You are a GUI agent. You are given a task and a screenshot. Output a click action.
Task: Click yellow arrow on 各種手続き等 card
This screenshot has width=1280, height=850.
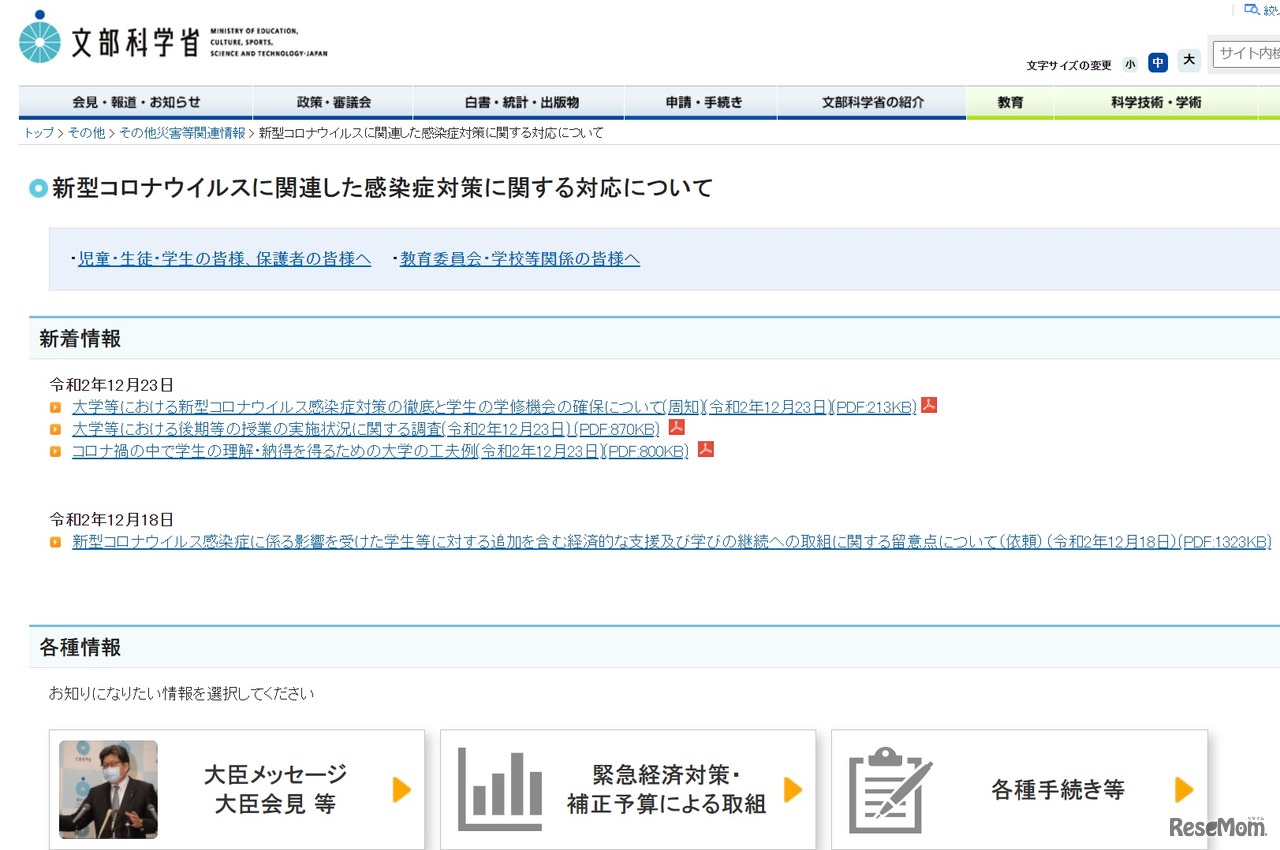click(1184, 789)
